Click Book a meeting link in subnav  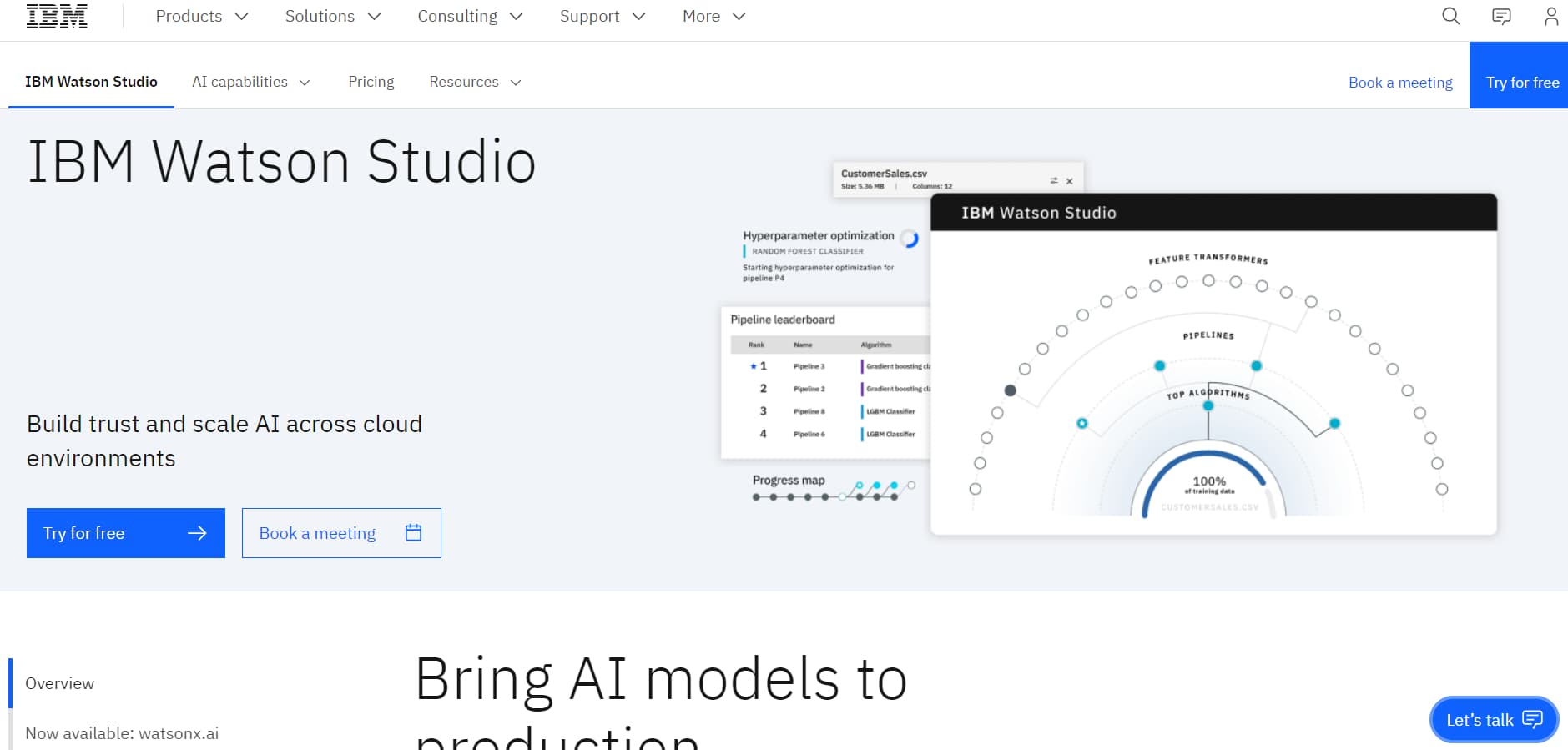point(1400,83)
